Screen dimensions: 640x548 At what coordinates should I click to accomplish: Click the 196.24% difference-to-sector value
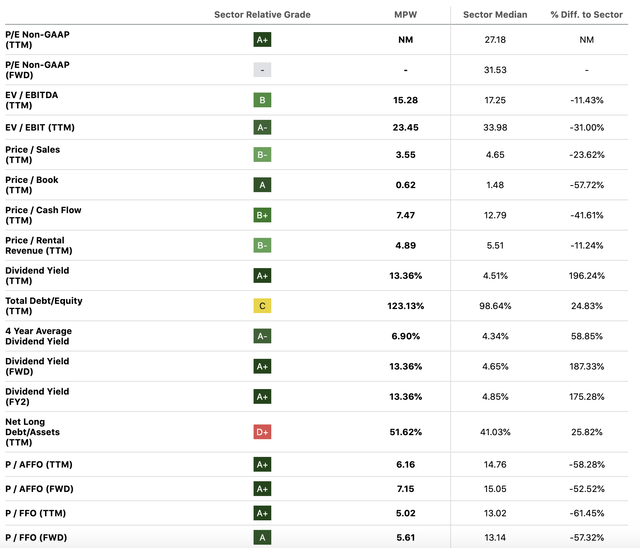click(x=586, y=276)
